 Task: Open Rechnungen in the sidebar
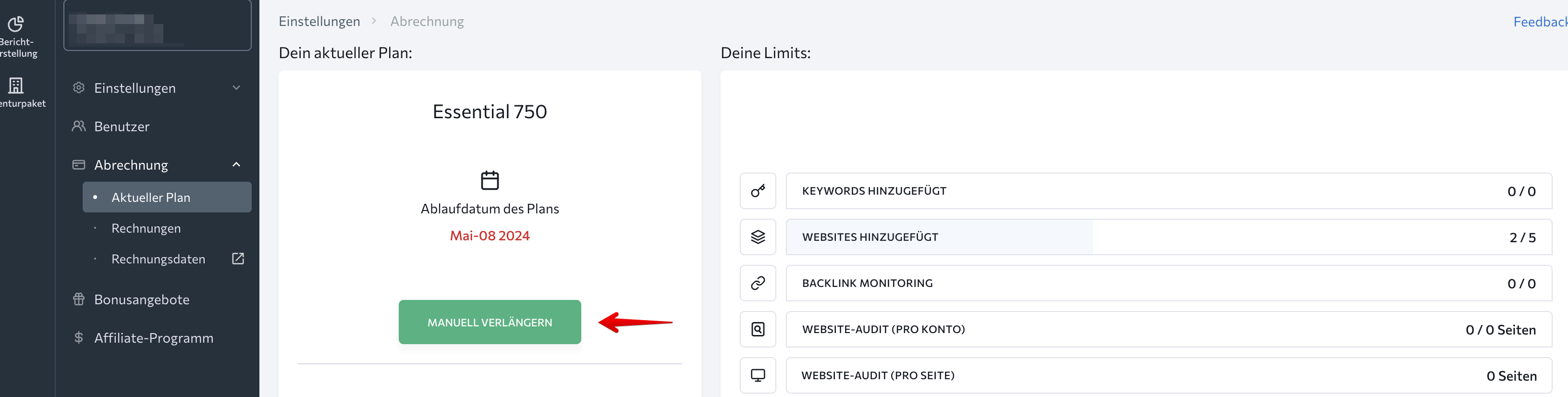146,228
